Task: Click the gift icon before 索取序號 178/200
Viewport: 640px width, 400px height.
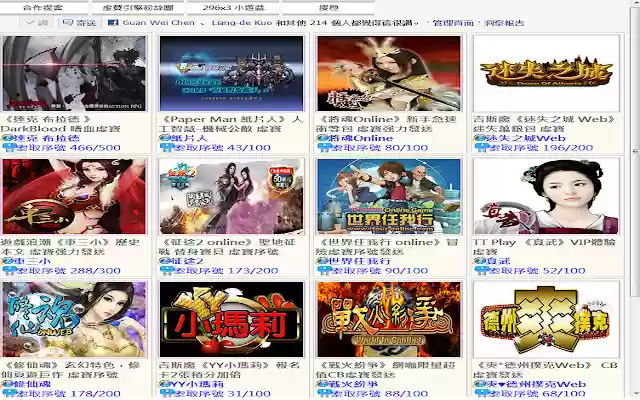Action: [x=9, y=394]
